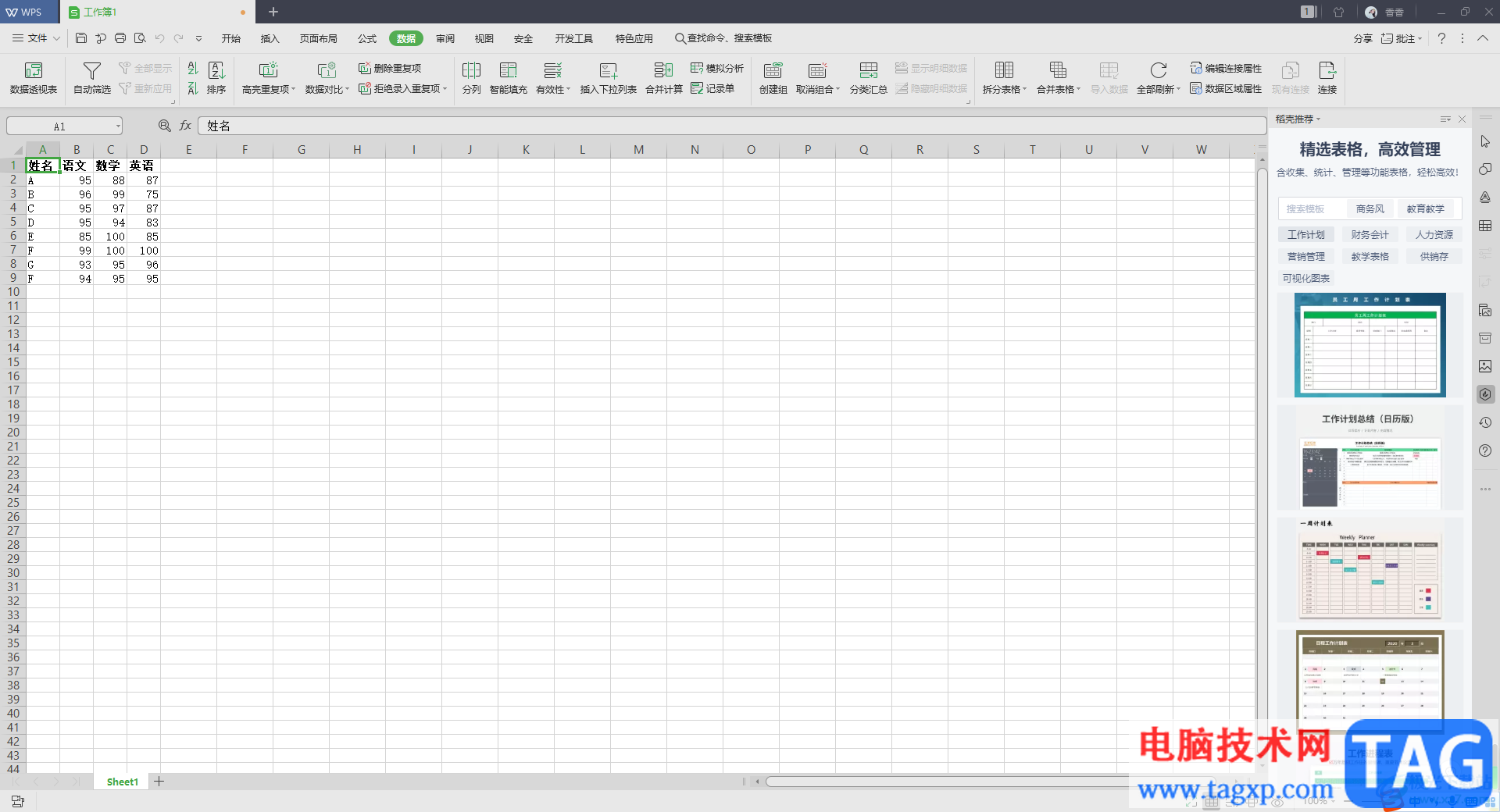This screenshot has height=812, width=1500.
Task: Click 删除重复项 remove duplicates
Action: click(390, 69)
